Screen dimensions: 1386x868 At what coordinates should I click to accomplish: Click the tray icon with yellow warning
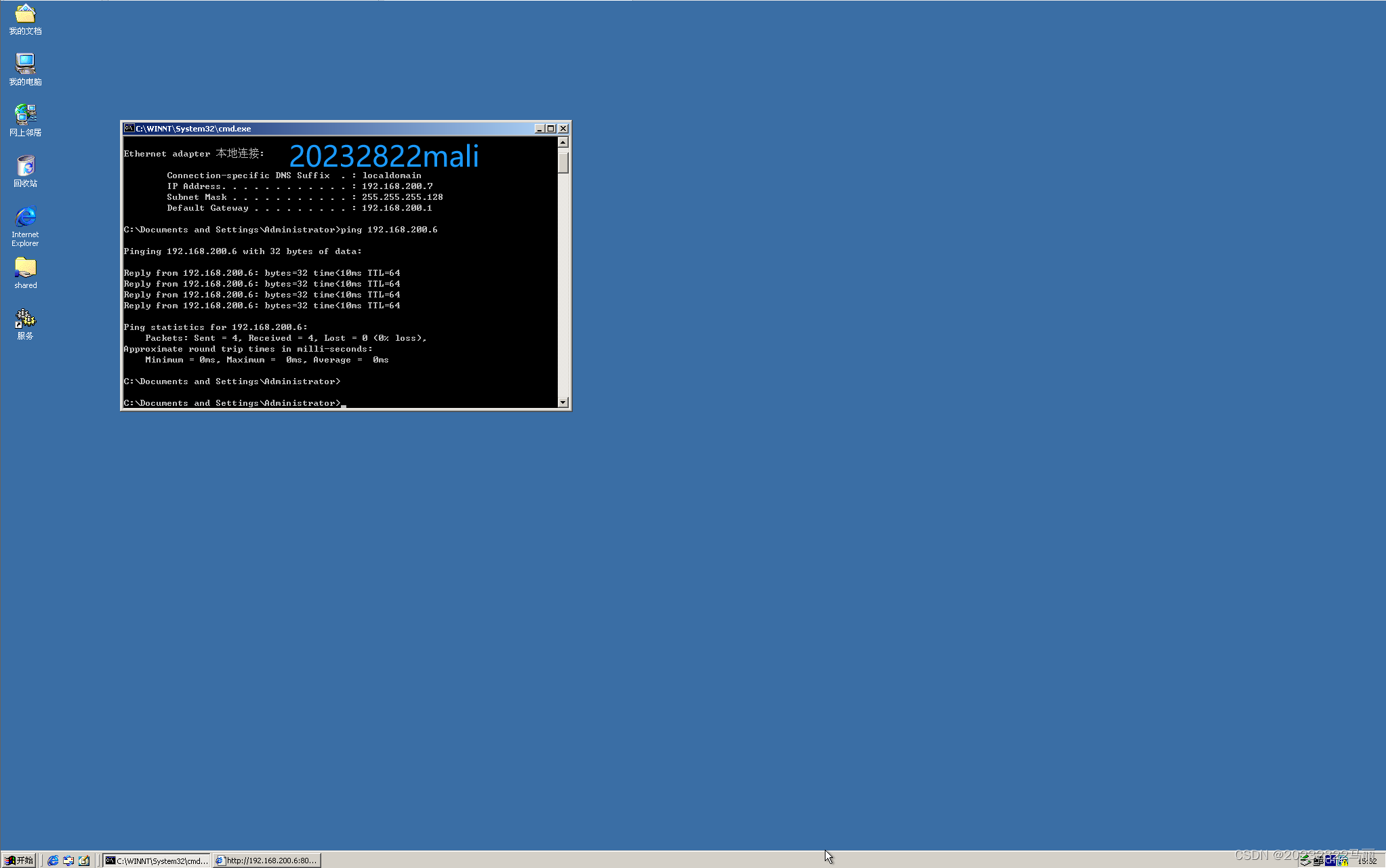(x=1343, y=861)
